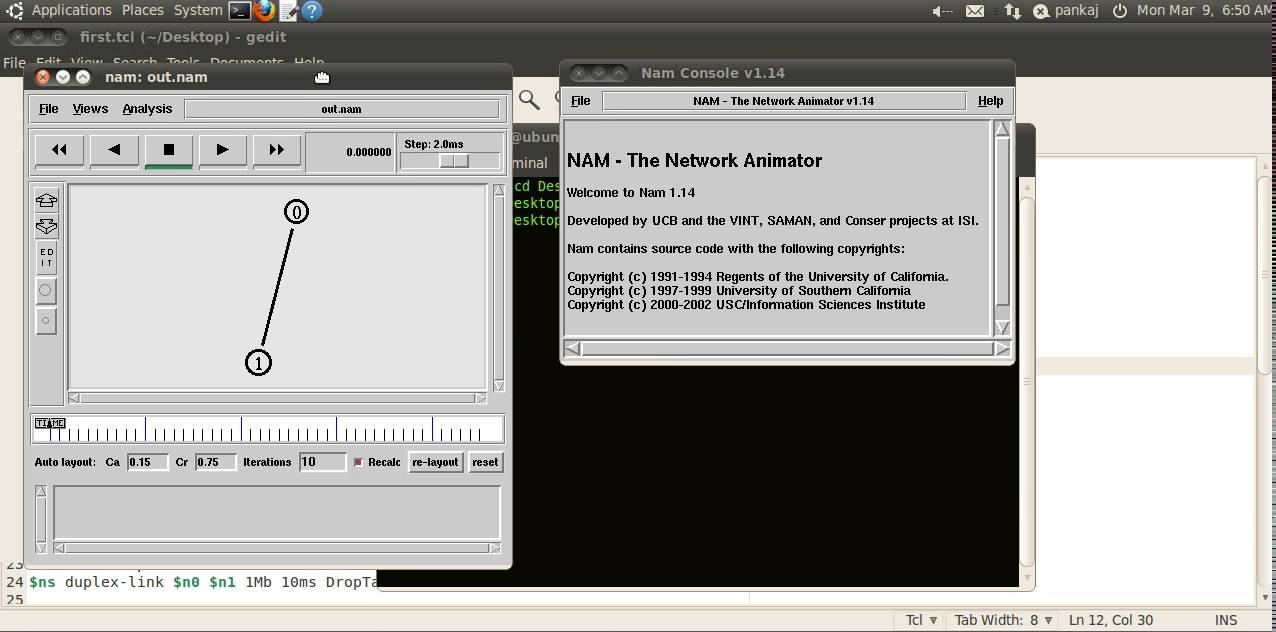The width and height of the screenshot is (1276, 632).
Task: Click Nam Console horizontal scrollbar left arrow
Action: [x=572, y=348]
